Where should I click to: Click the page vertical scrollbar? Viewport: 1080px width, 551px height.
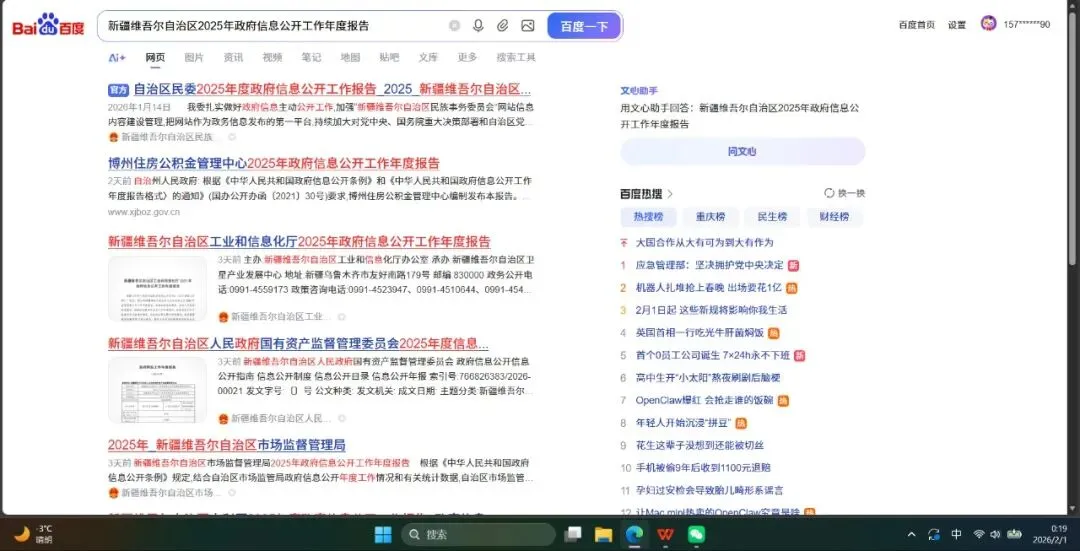coord(1072,138)
